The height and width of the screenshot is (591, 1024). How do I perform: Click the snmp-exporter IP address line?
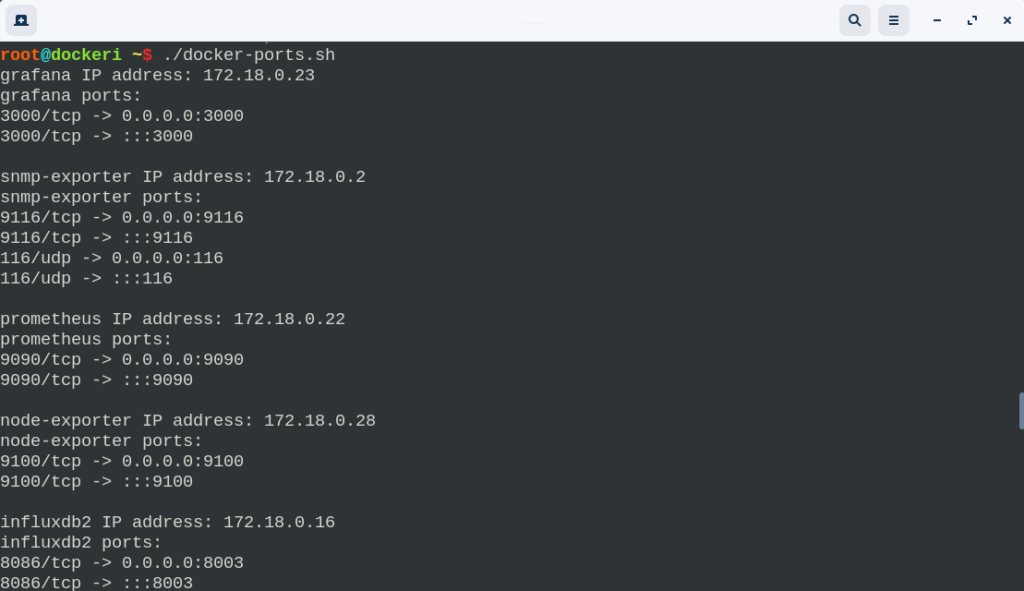tap(183, 177)
